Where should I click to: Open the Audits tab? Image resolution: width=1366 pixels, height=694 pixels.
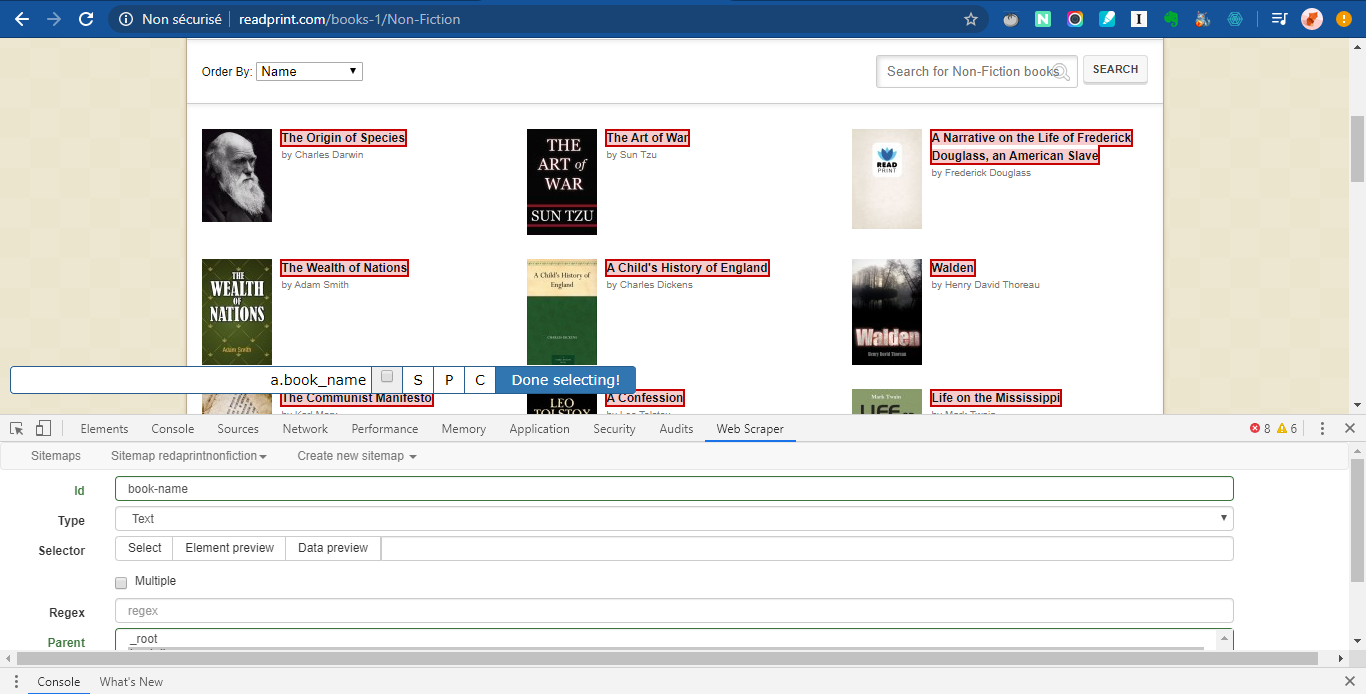pyautogui.click(x=676, y=429)
